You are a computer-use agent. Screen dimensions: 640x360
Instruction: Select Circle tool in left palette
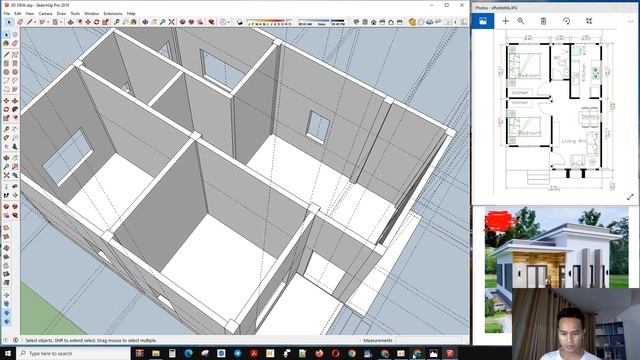pyautogui.click(x=6, y=72)
